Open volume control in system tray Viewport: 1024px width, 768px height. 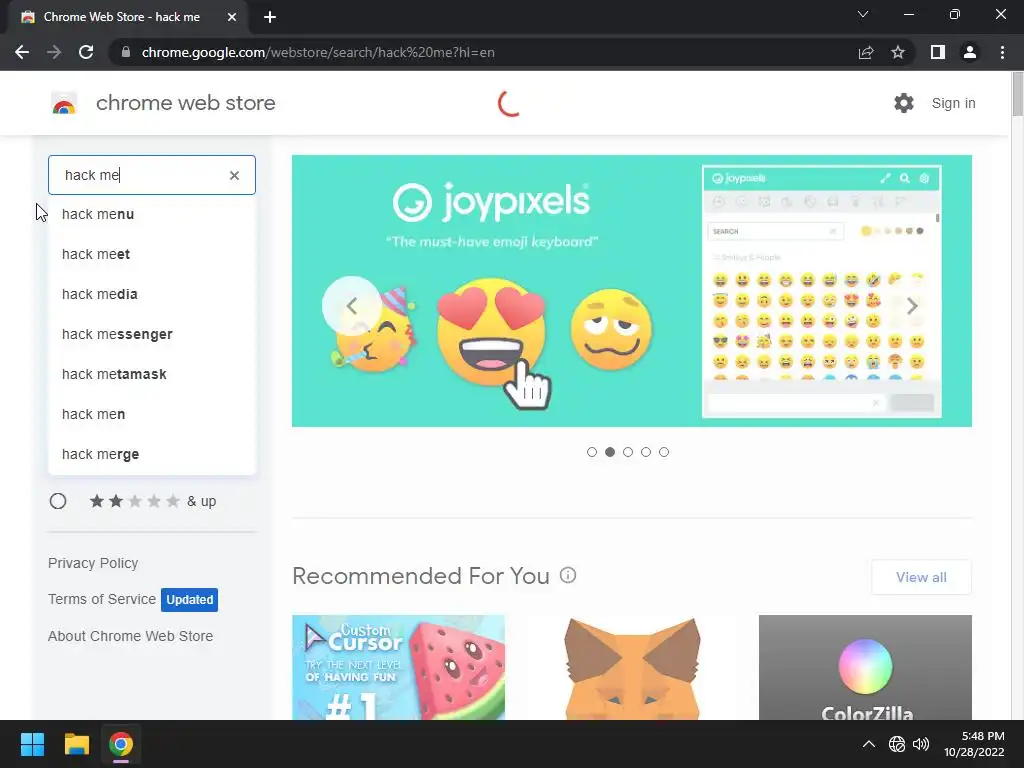coord(921,744)
